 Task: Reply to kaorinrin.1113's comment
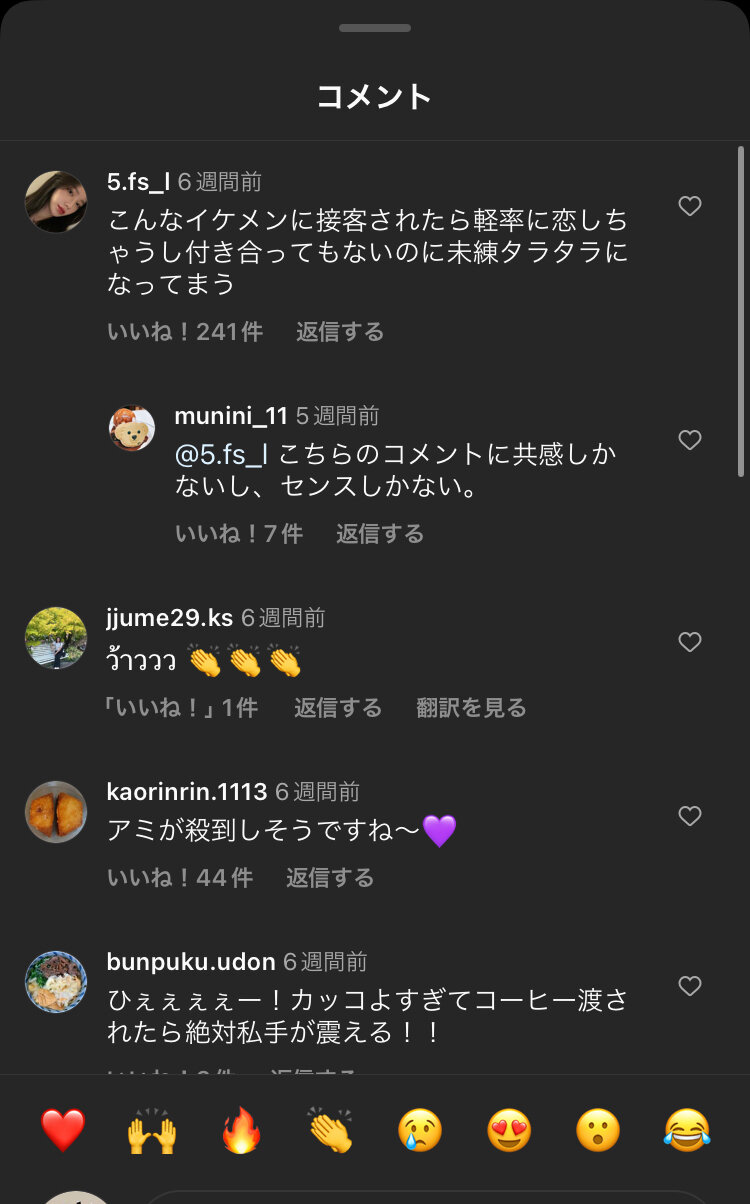330,878
